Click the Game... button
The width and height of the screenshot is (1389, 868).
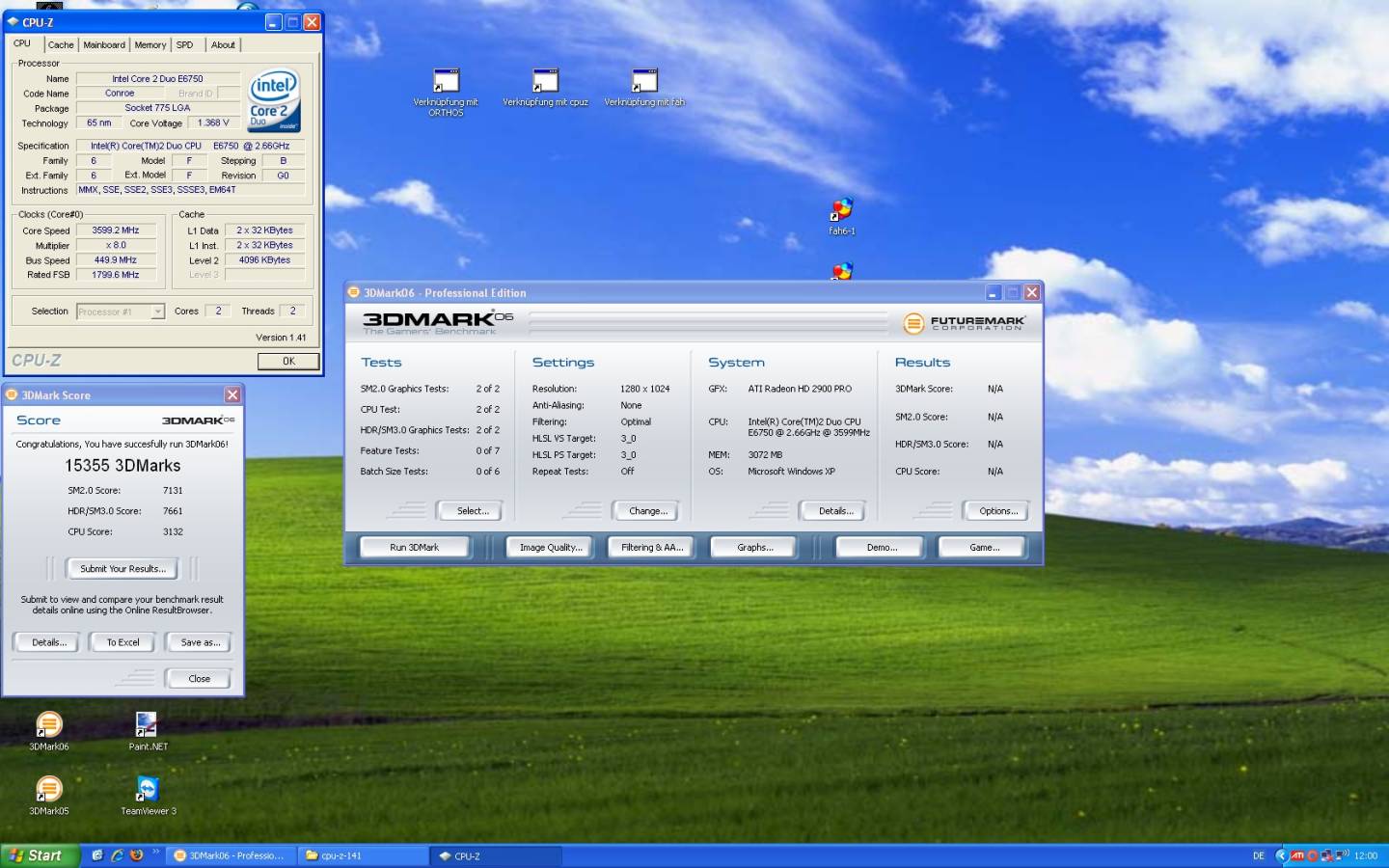click(x=984, y=547)
